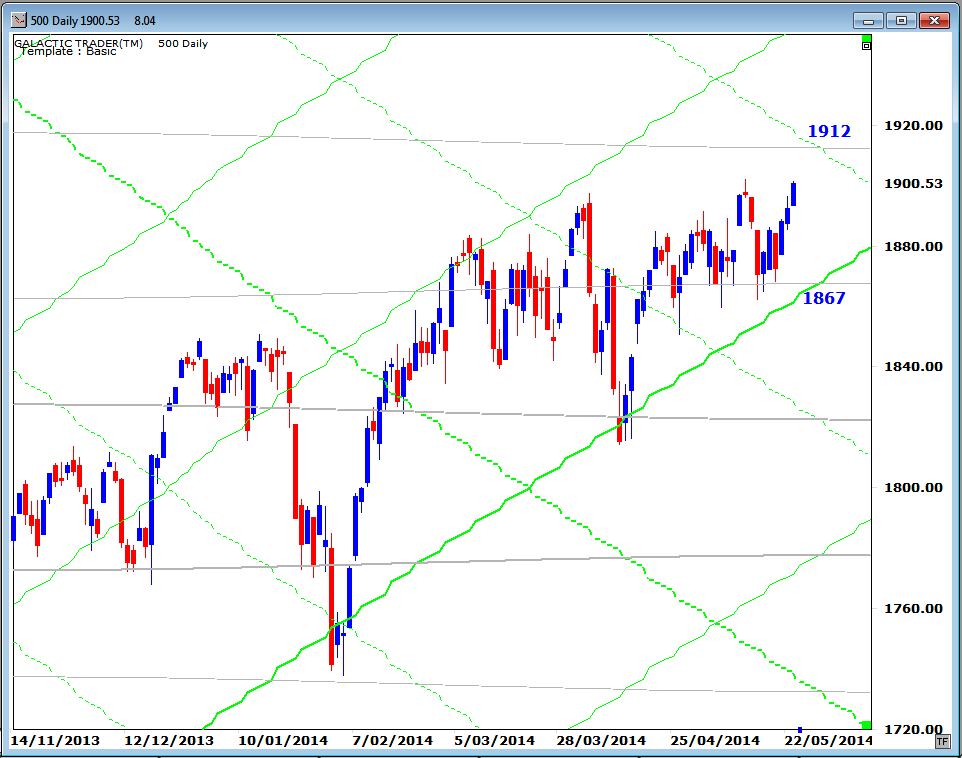This screenshot has height=758, width=962.
Task: Click the TF timeframe button
Action: tap(942, 742)
